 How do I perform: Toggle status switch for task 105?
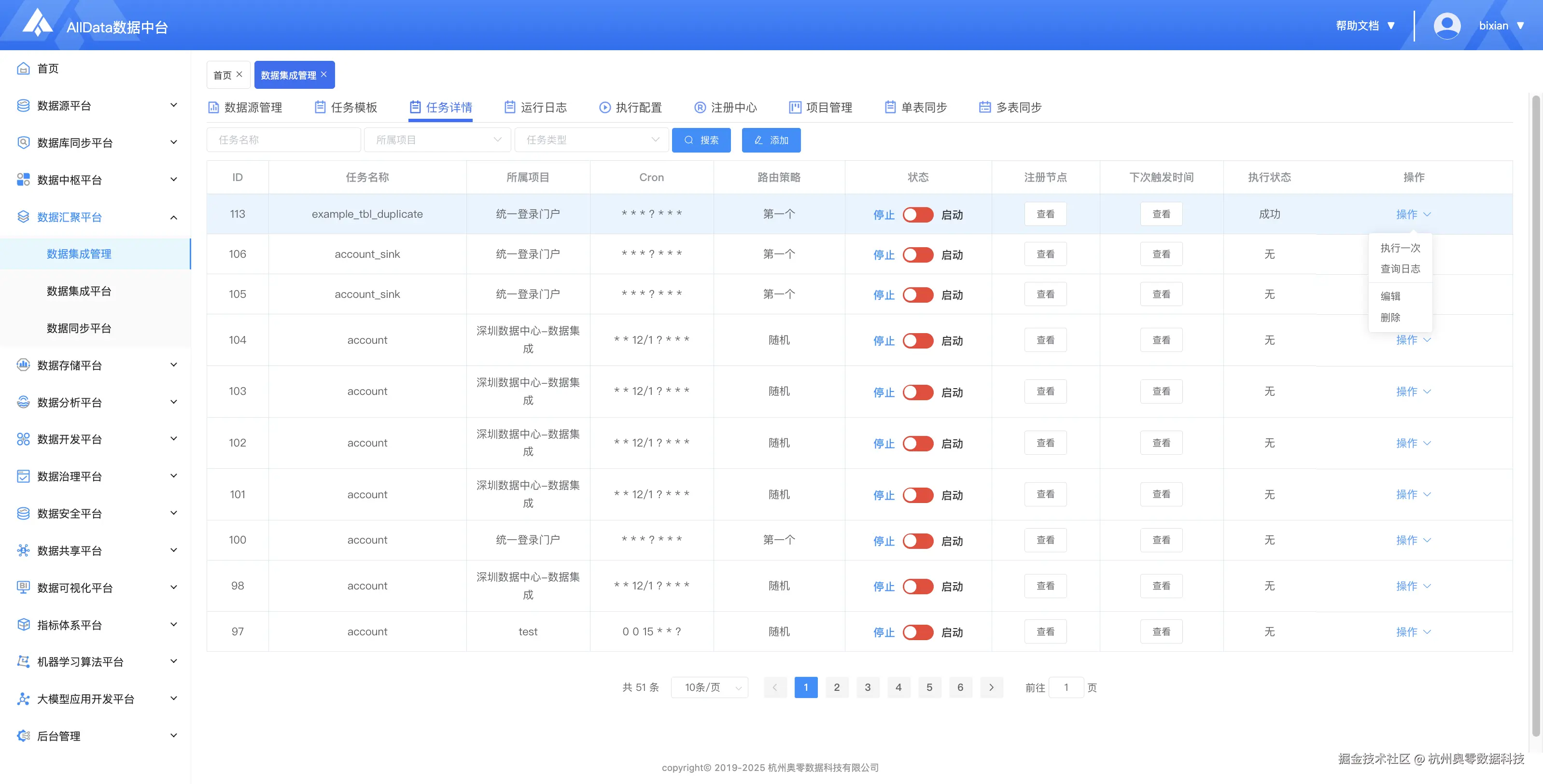[918, 294]
